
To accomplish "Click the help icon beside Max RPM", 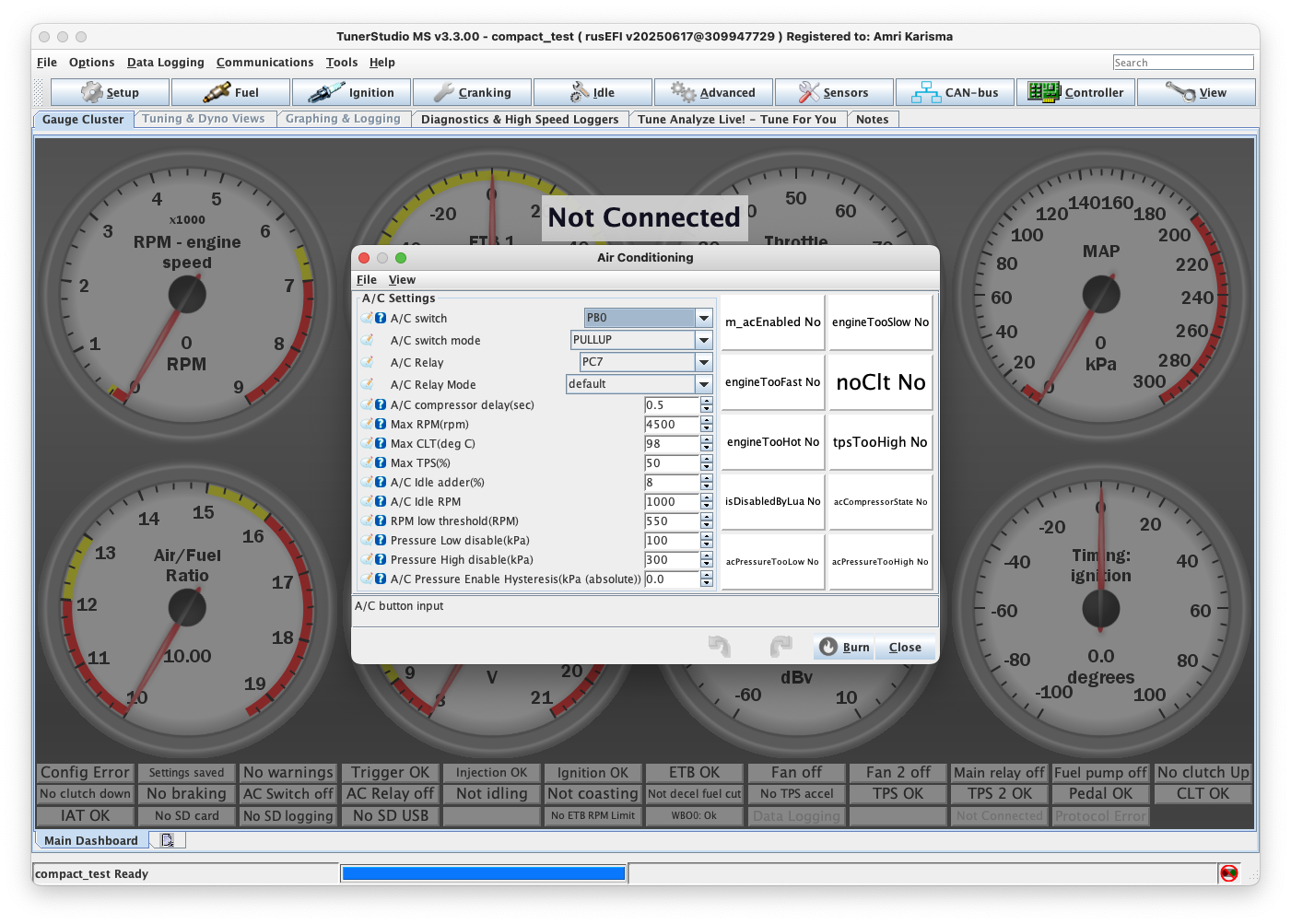I will [381, 424].
